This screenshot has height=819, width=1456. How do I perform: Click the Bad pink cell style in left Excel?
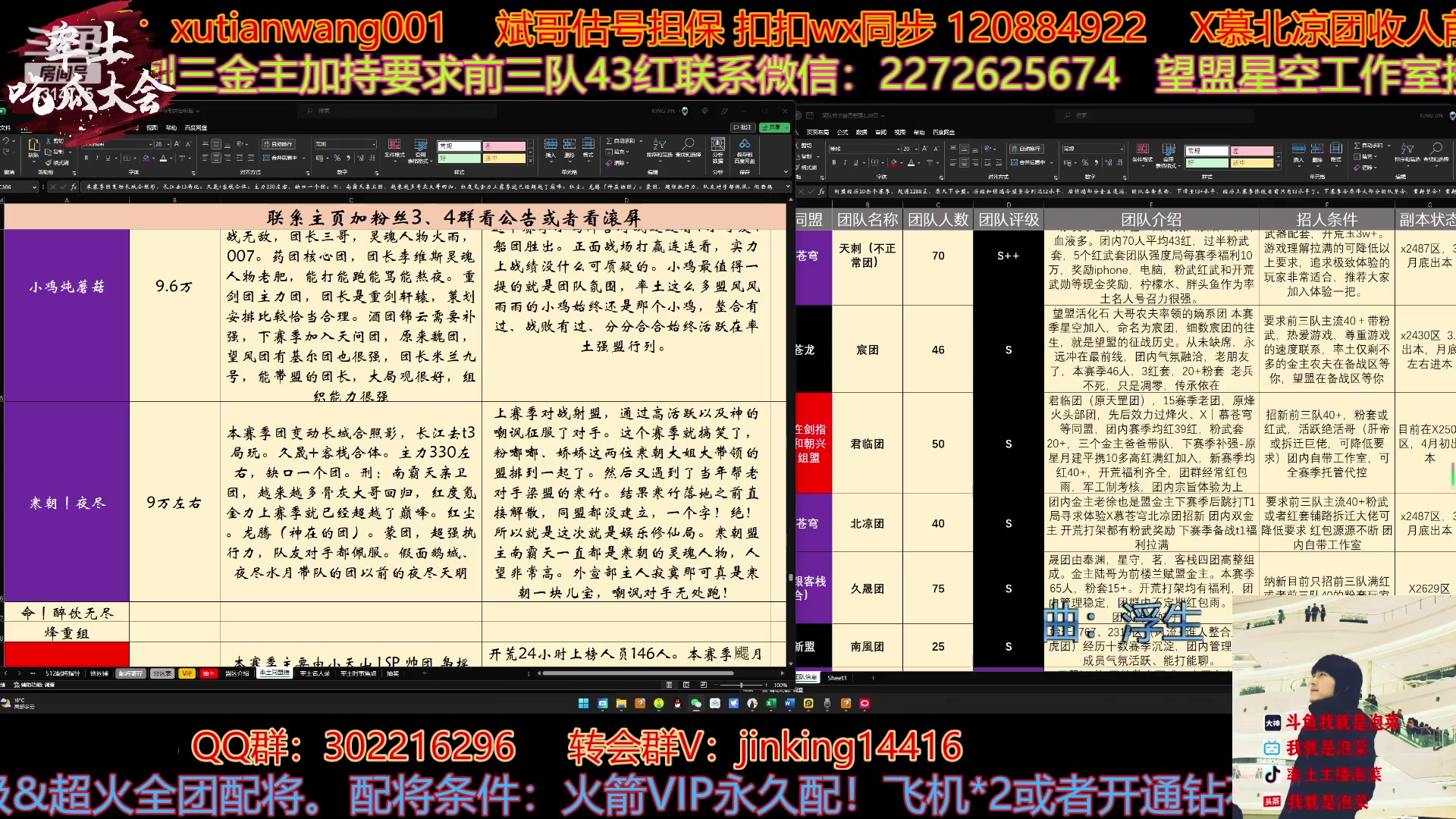click(504, 146)
